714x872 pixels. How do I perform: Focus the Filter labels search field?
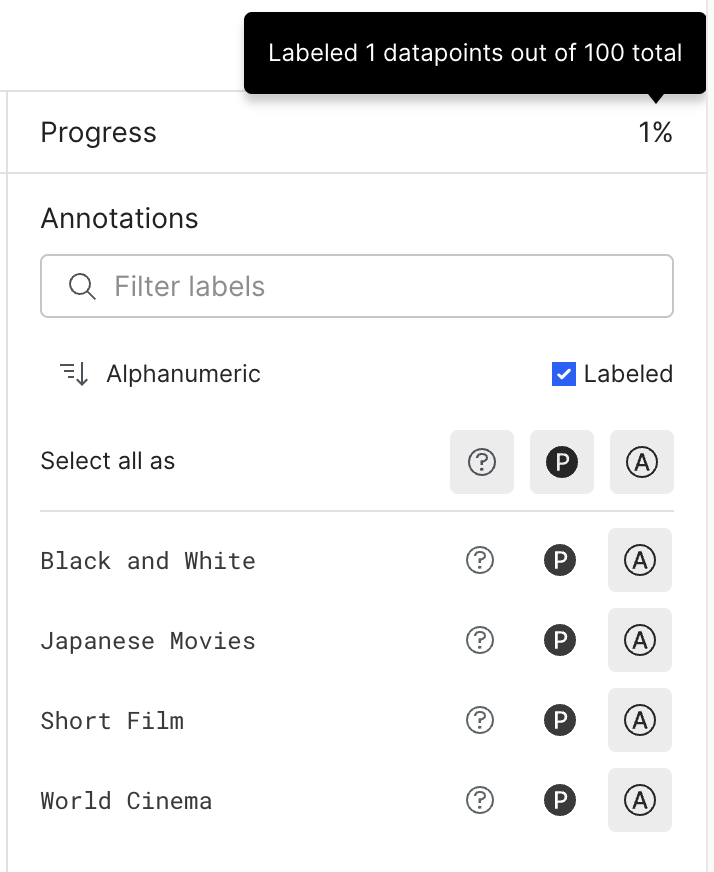(x=357, y=286)
